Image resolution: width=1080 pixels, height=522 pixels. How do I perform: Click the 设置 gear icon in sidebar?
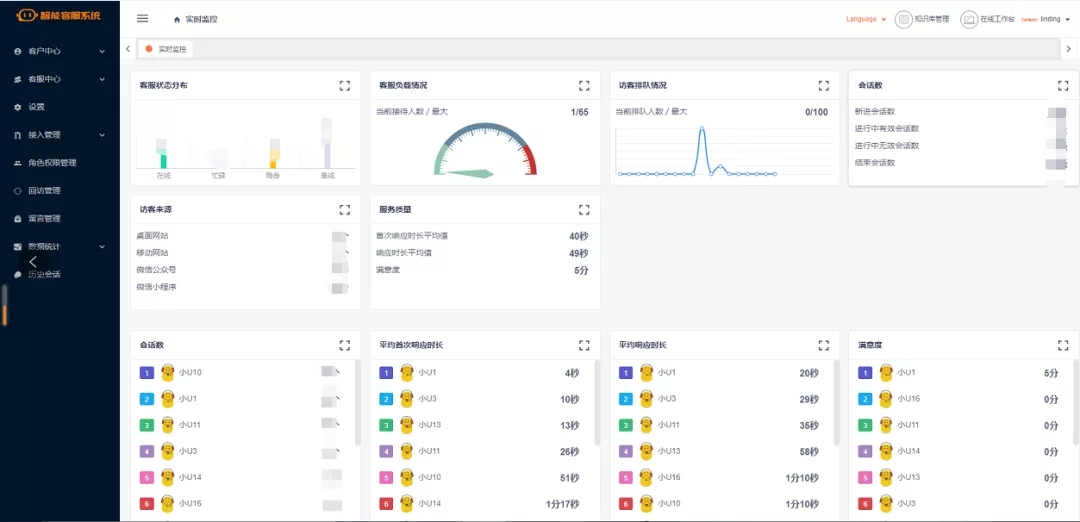(18, 107)
